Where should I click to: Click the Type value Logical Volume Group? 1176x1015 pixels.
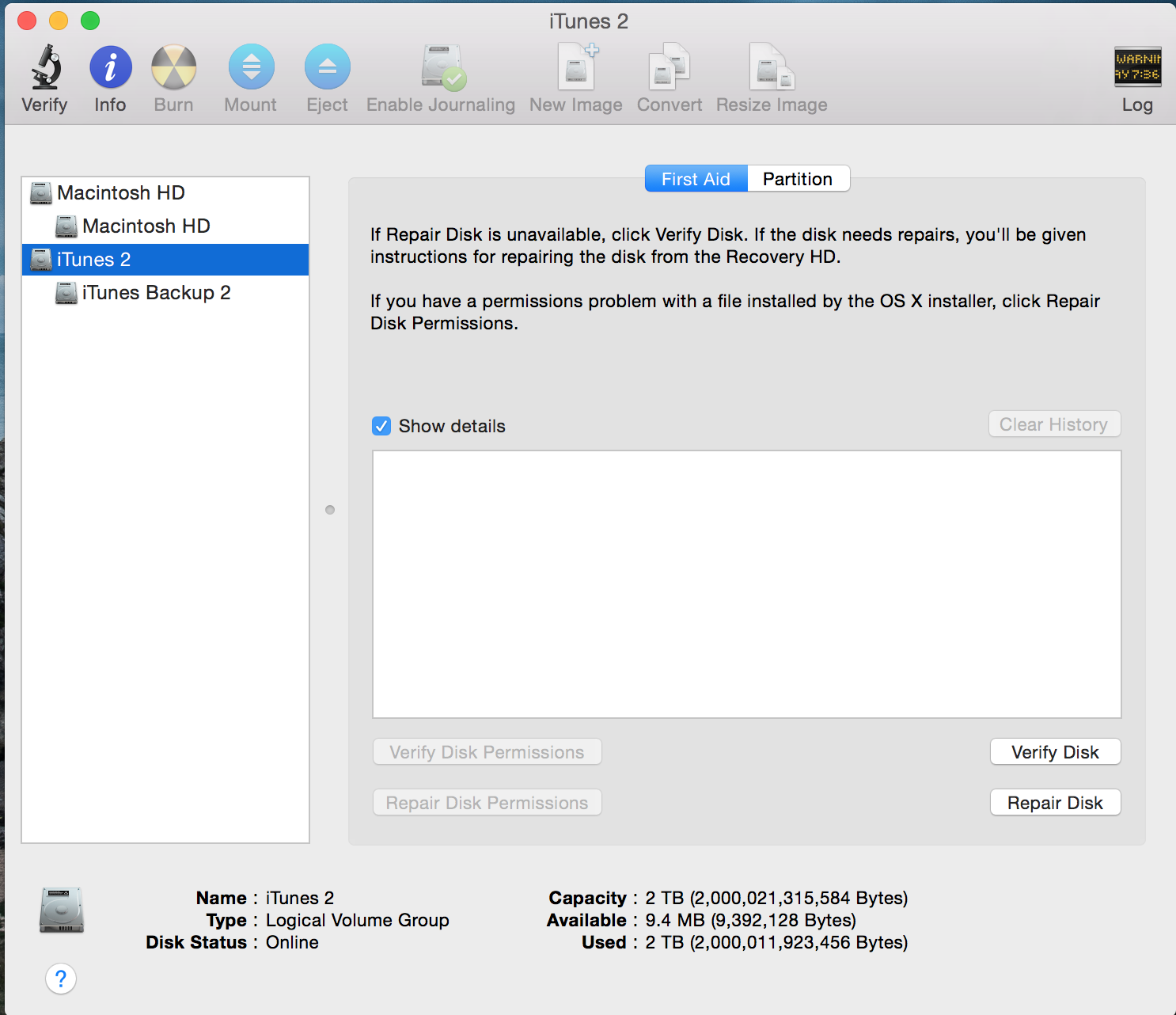pos(358,920)
